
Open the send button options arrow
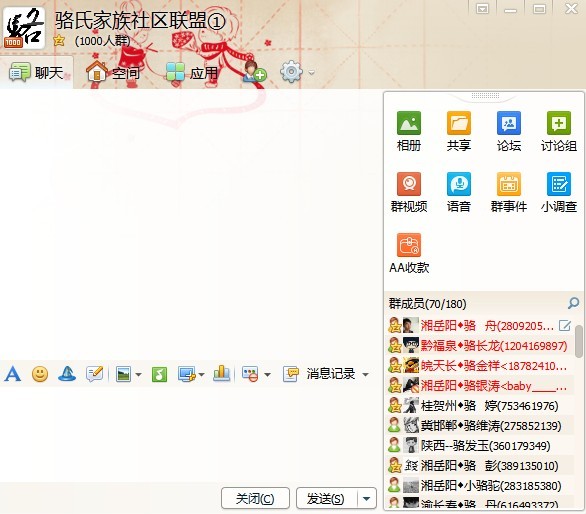(x=367, y=499)
